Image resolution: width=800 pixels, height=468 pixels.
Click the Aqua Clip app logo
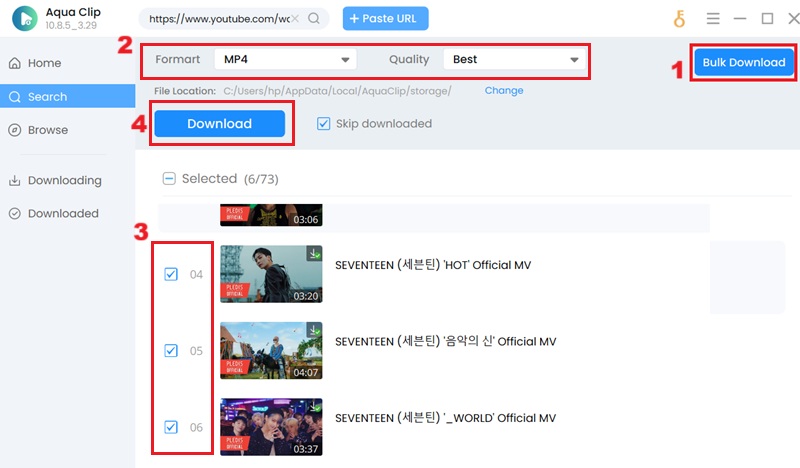26,19
